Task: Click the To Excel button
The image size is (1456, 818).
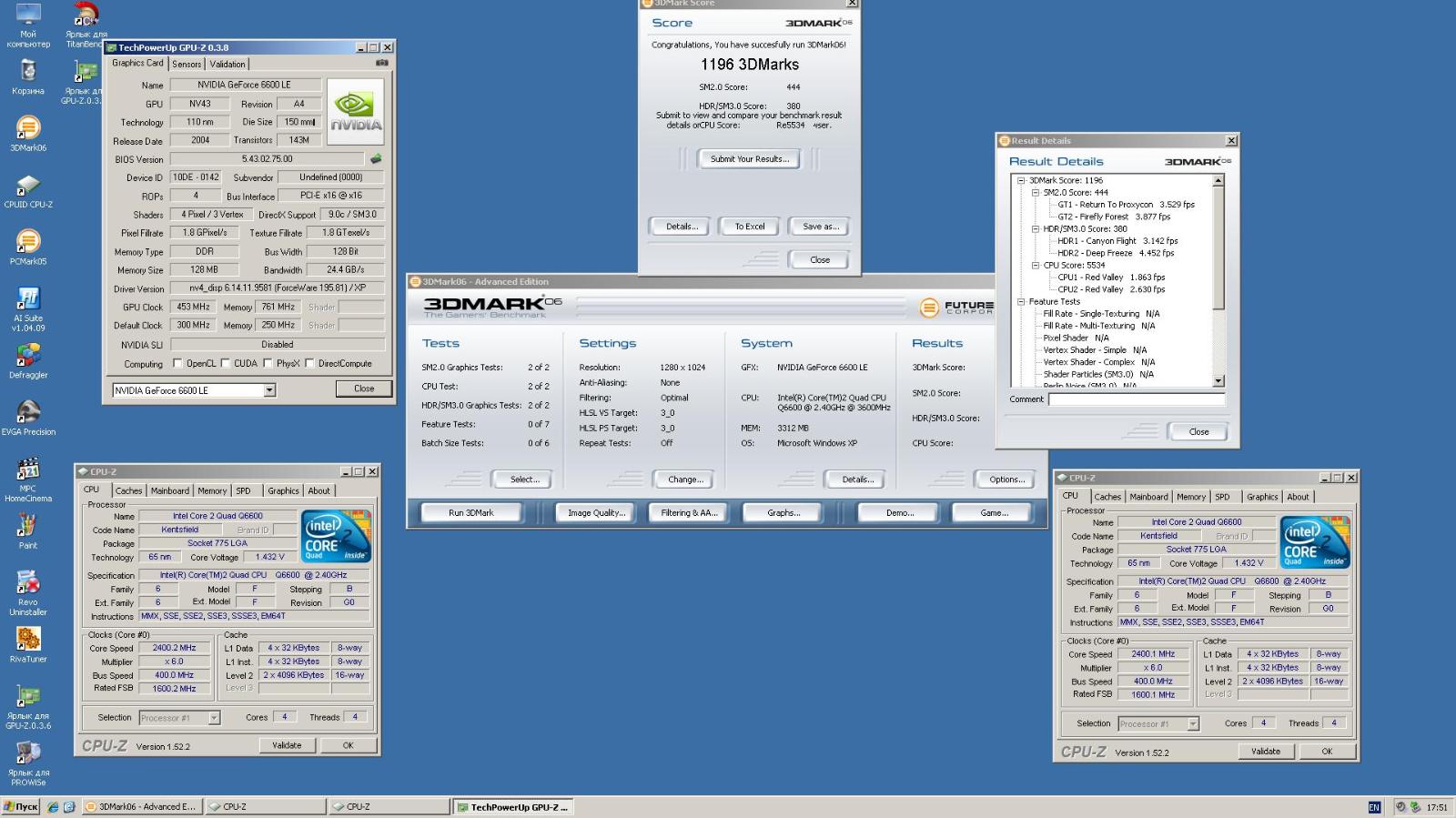Action: click(750, 227)
